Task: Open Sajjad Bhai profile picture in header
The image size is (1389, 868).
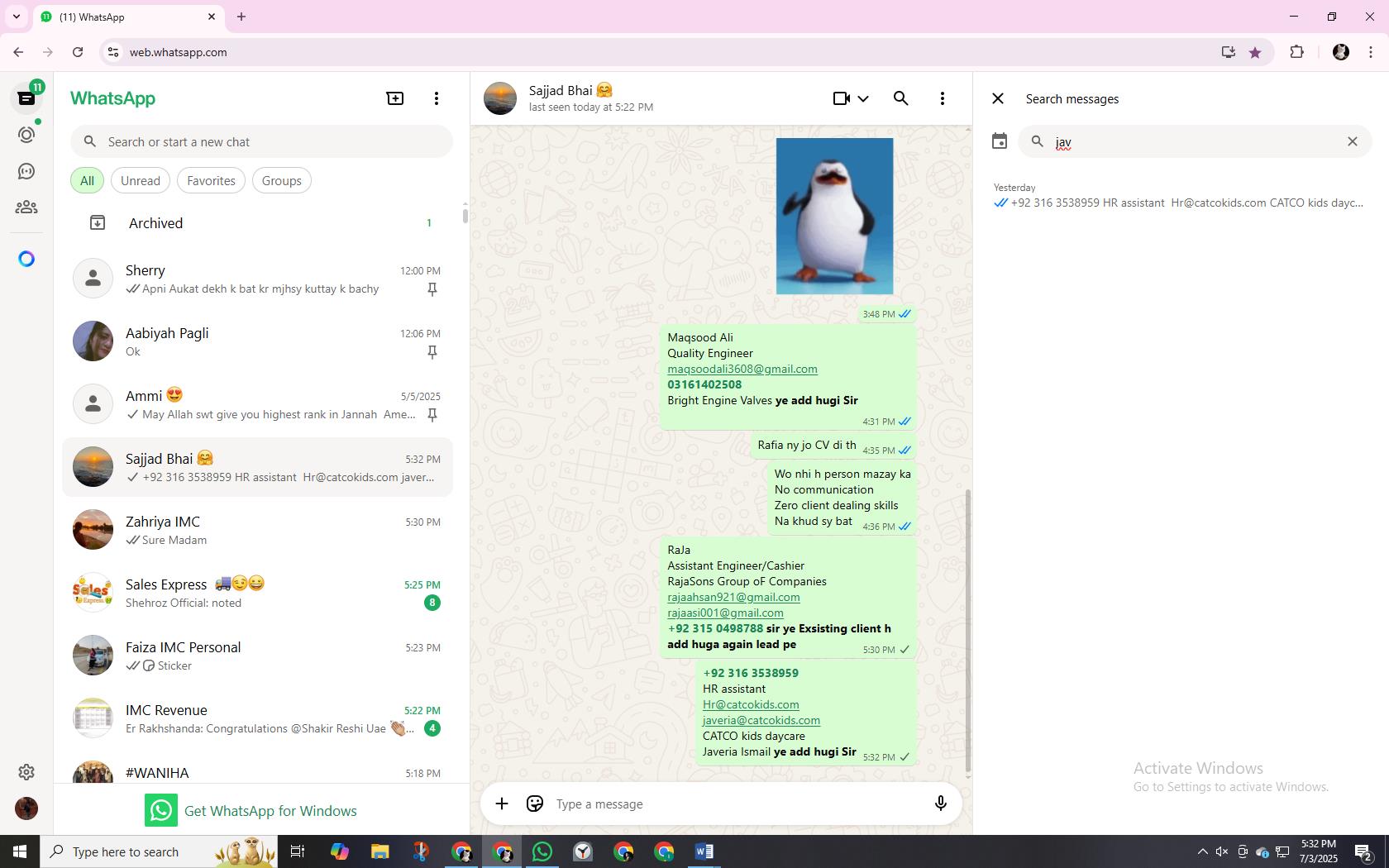Action: (500, 98)
